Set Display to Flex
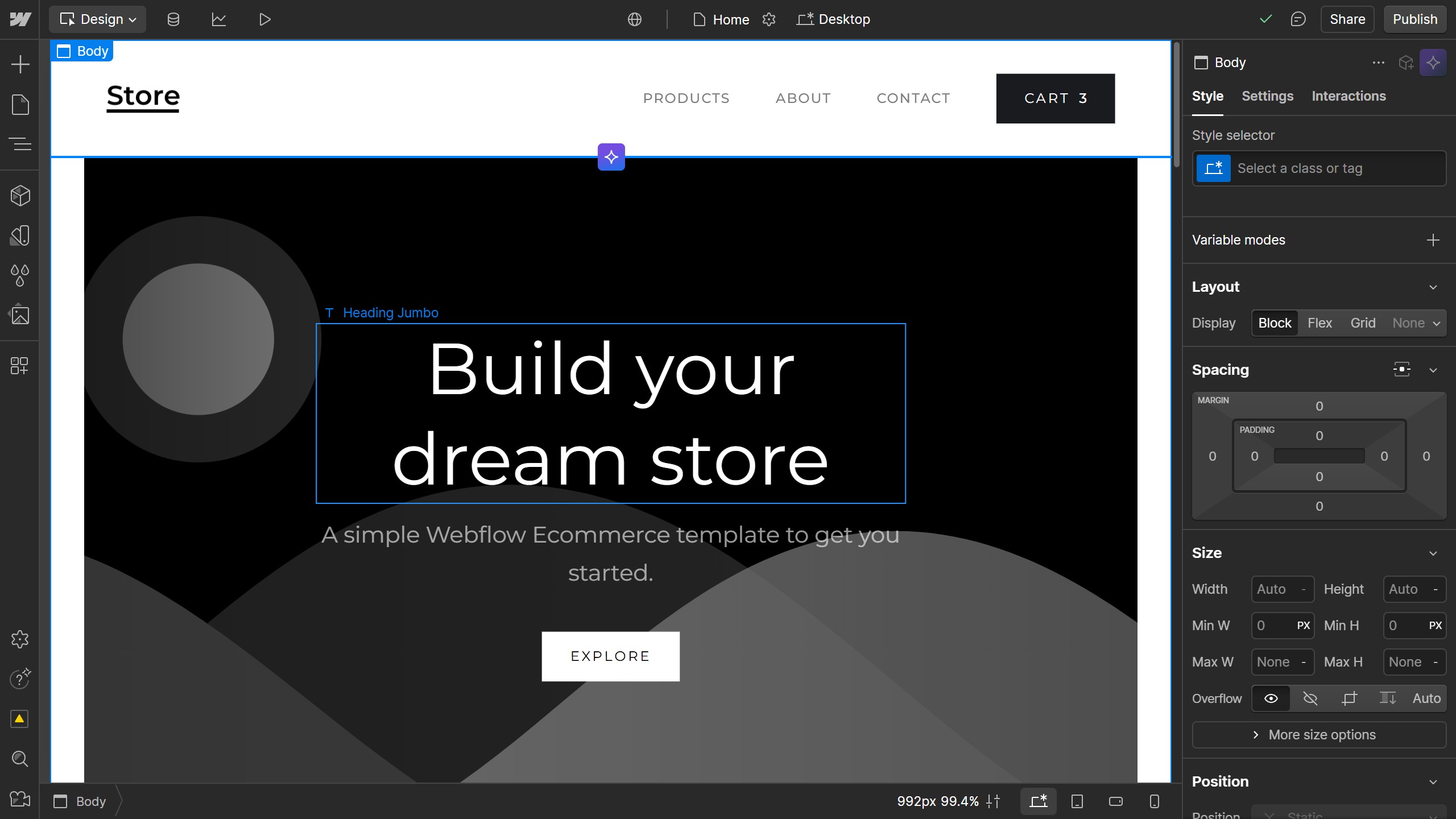 pyautogui.click(x=1319, y=322)
